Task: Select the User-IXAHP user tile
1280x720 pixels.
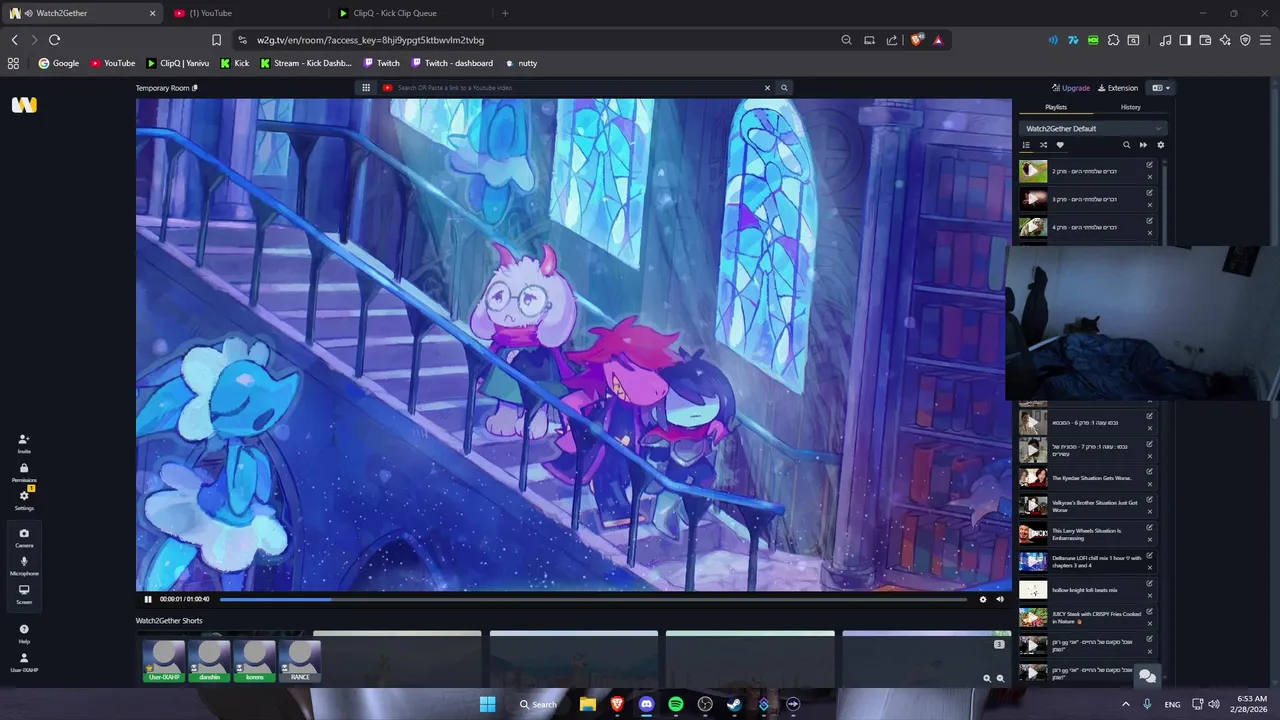Action: tap(164, 661)
